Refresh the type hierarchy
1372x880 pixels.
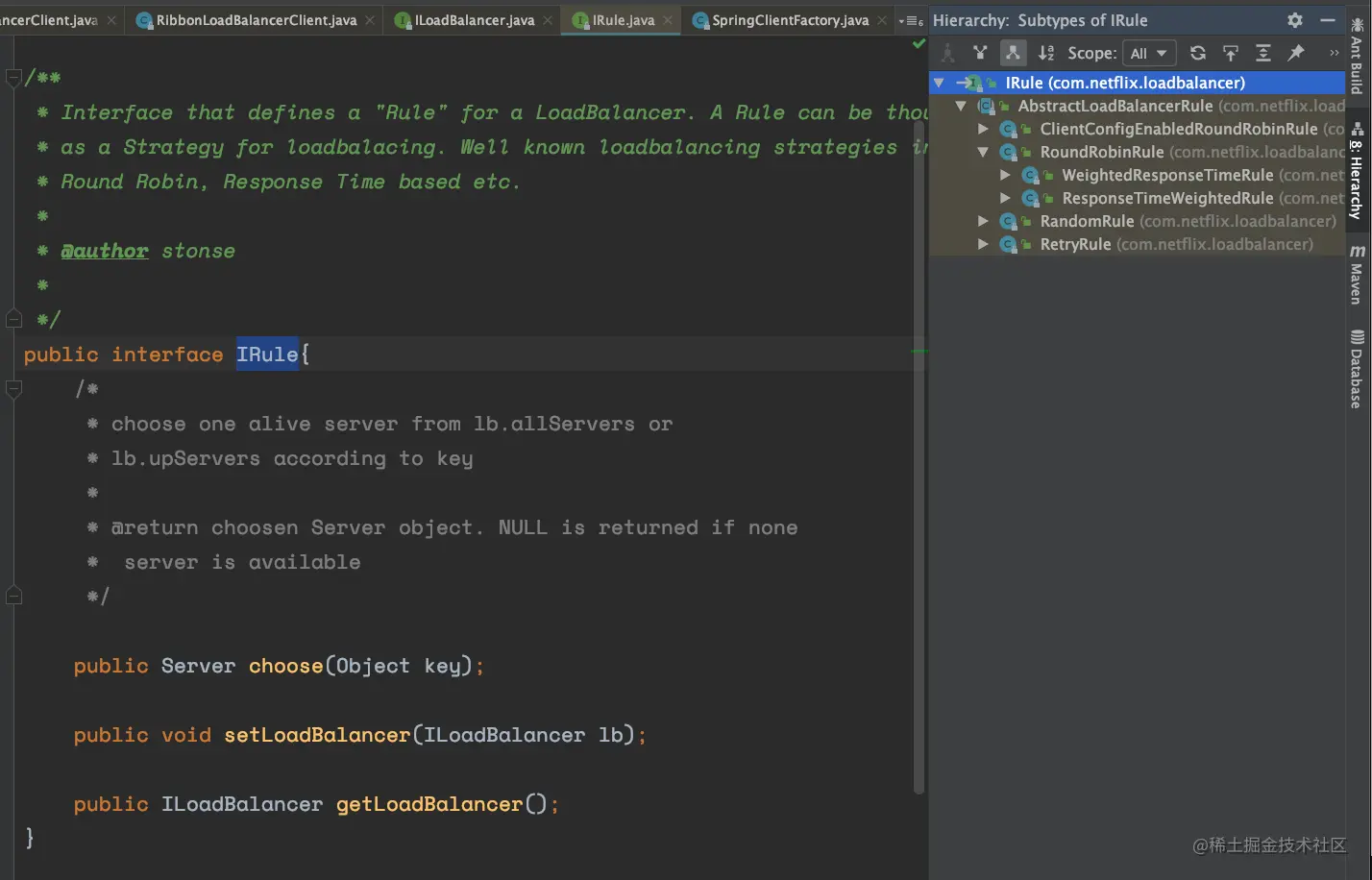[1197, 53]
